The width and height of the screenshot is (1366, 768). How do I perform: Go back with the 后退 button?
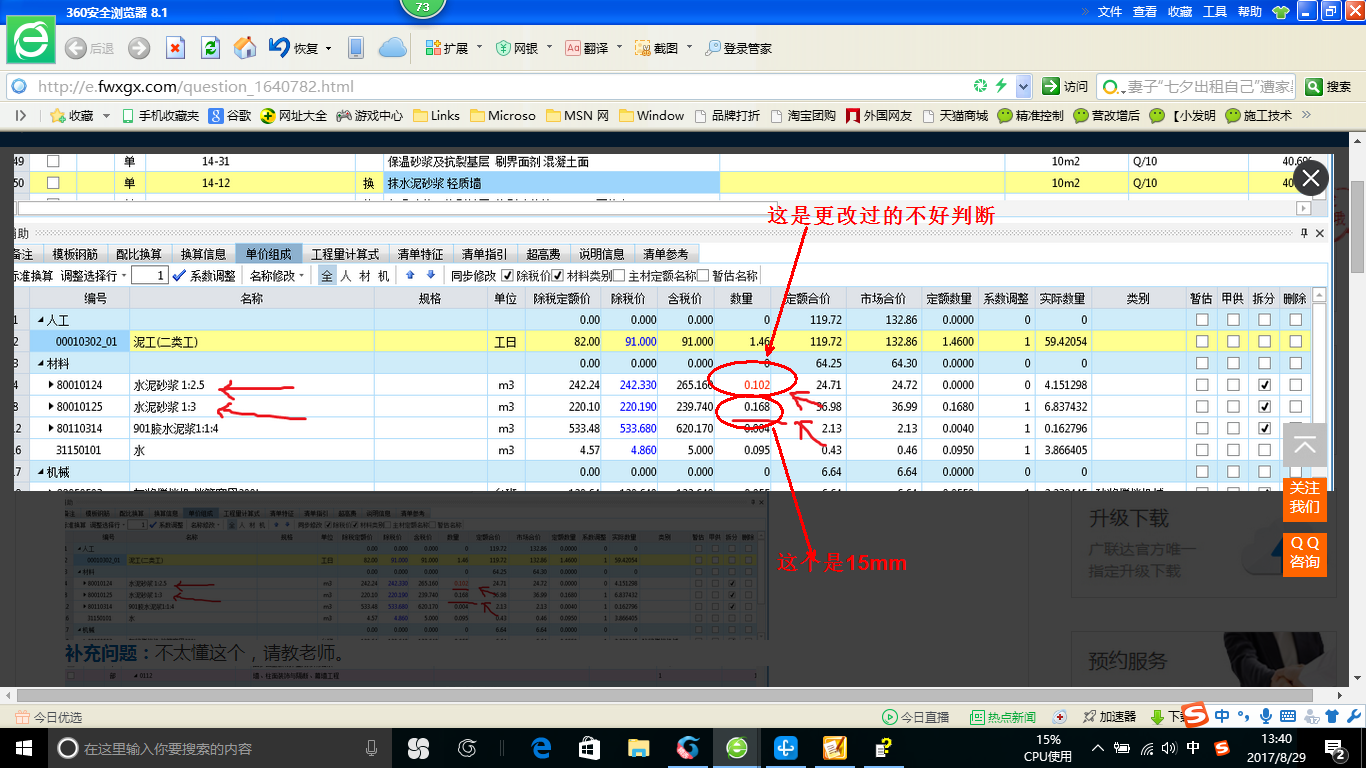(89, 48)
